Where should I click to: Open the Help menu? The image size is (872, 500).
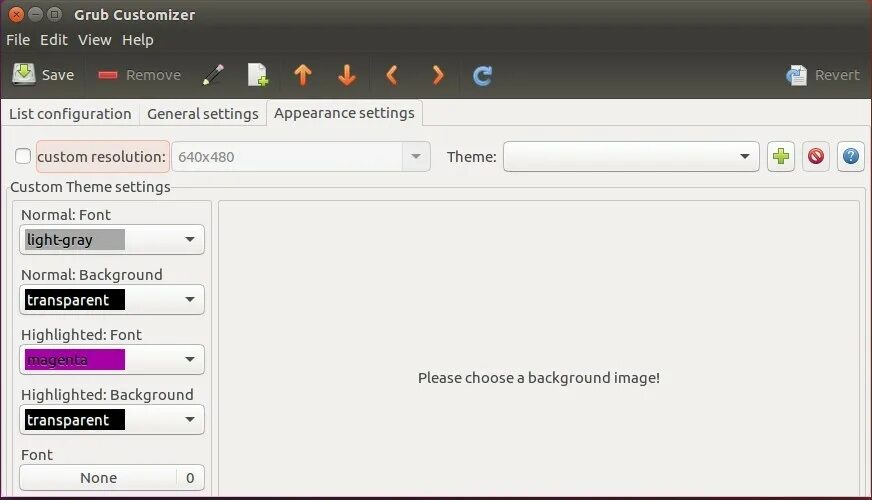click(x=138, y=40)
